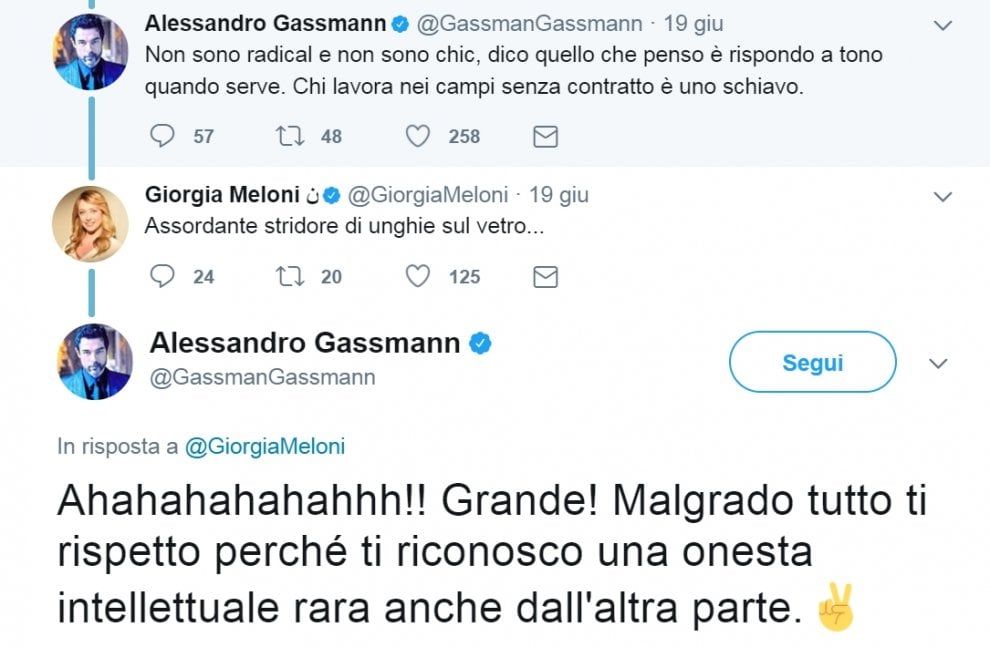Share Meloni's tweet via message envelope
This screenshot has height=647, width=990.
[546, 276]
